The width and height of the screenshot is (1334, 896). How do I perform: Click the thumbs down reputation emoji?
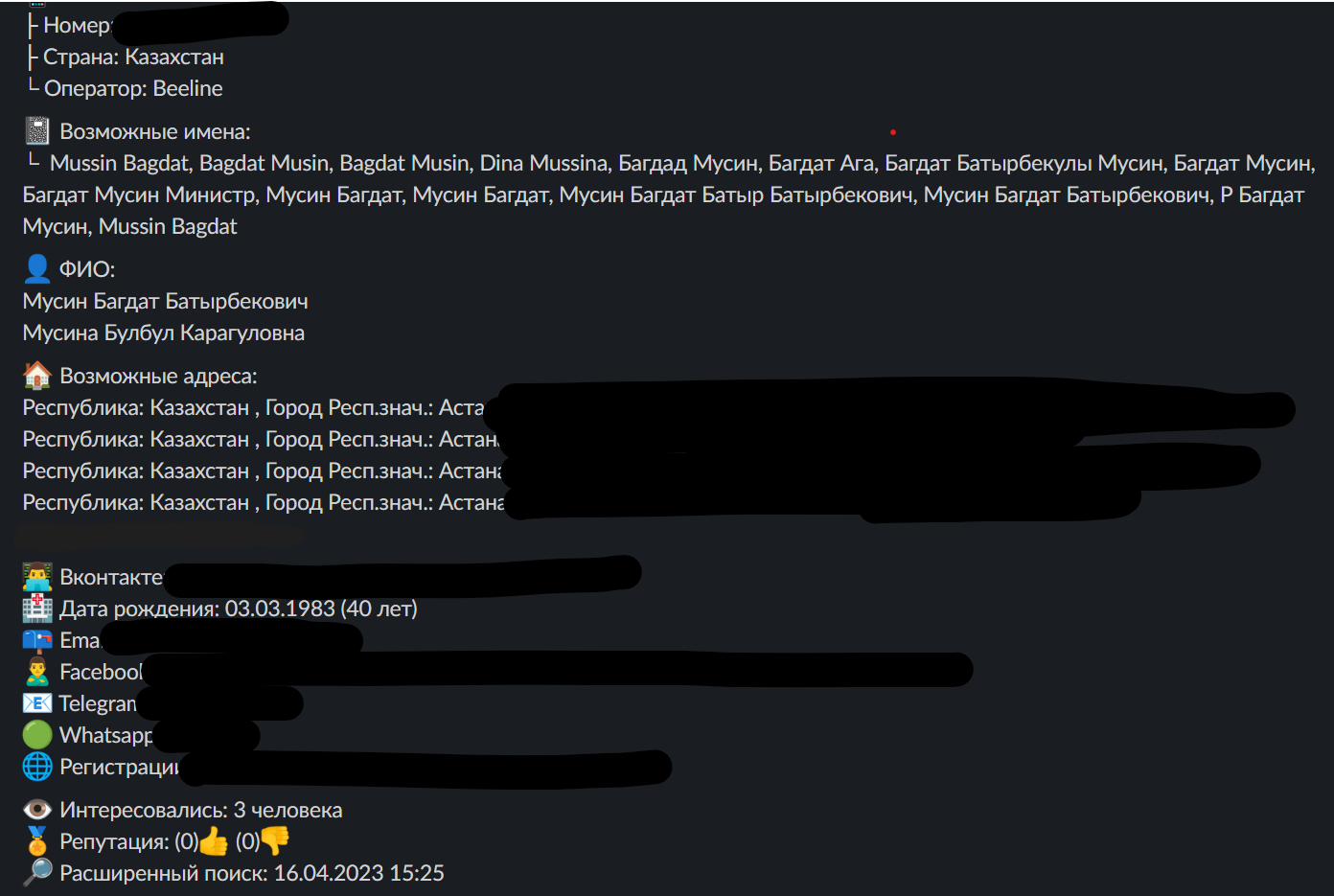click(x=275, y=840)
